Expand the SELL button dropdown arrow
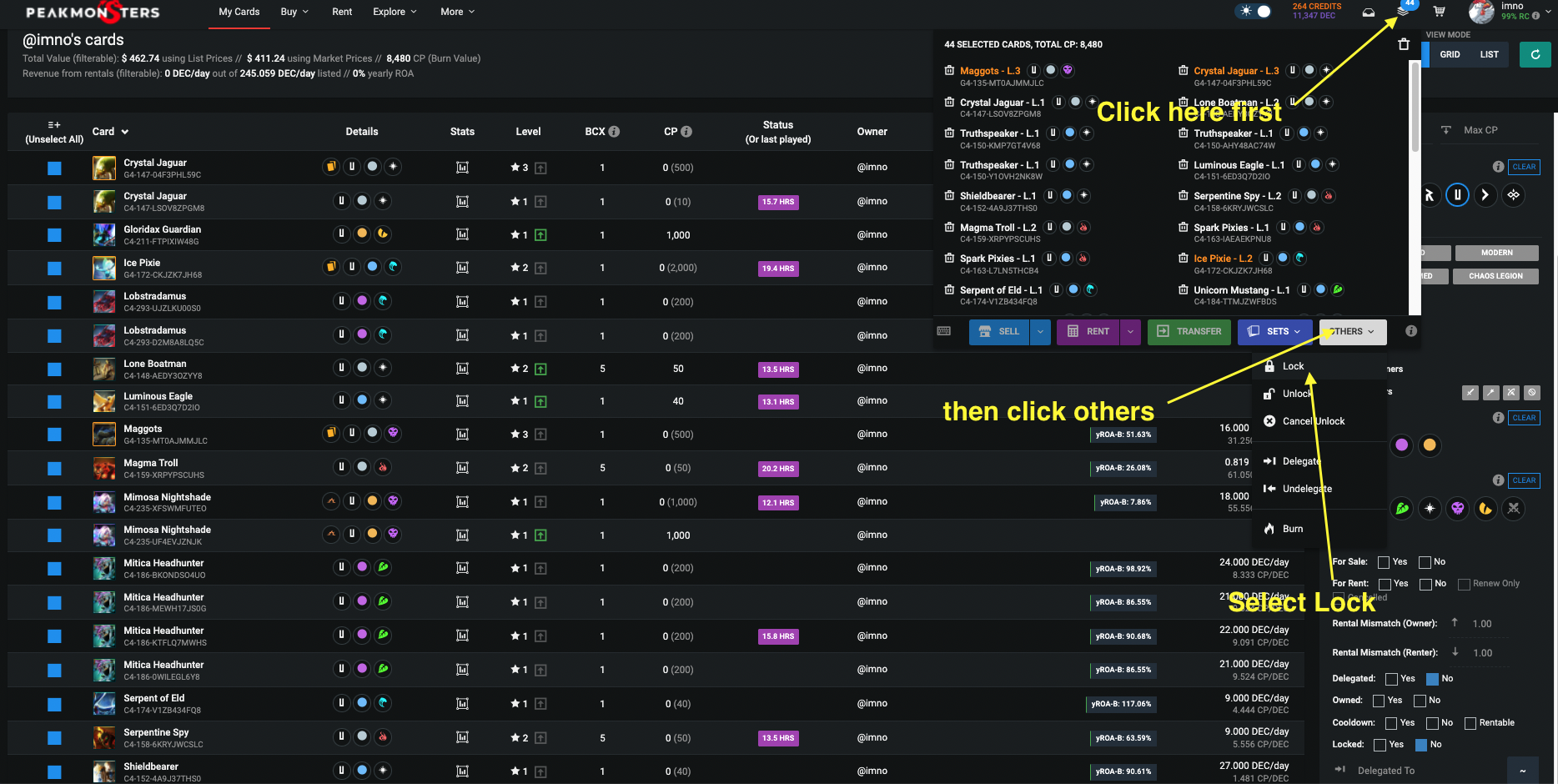This screenshot has height=784, width=1558. (1040, 332)
